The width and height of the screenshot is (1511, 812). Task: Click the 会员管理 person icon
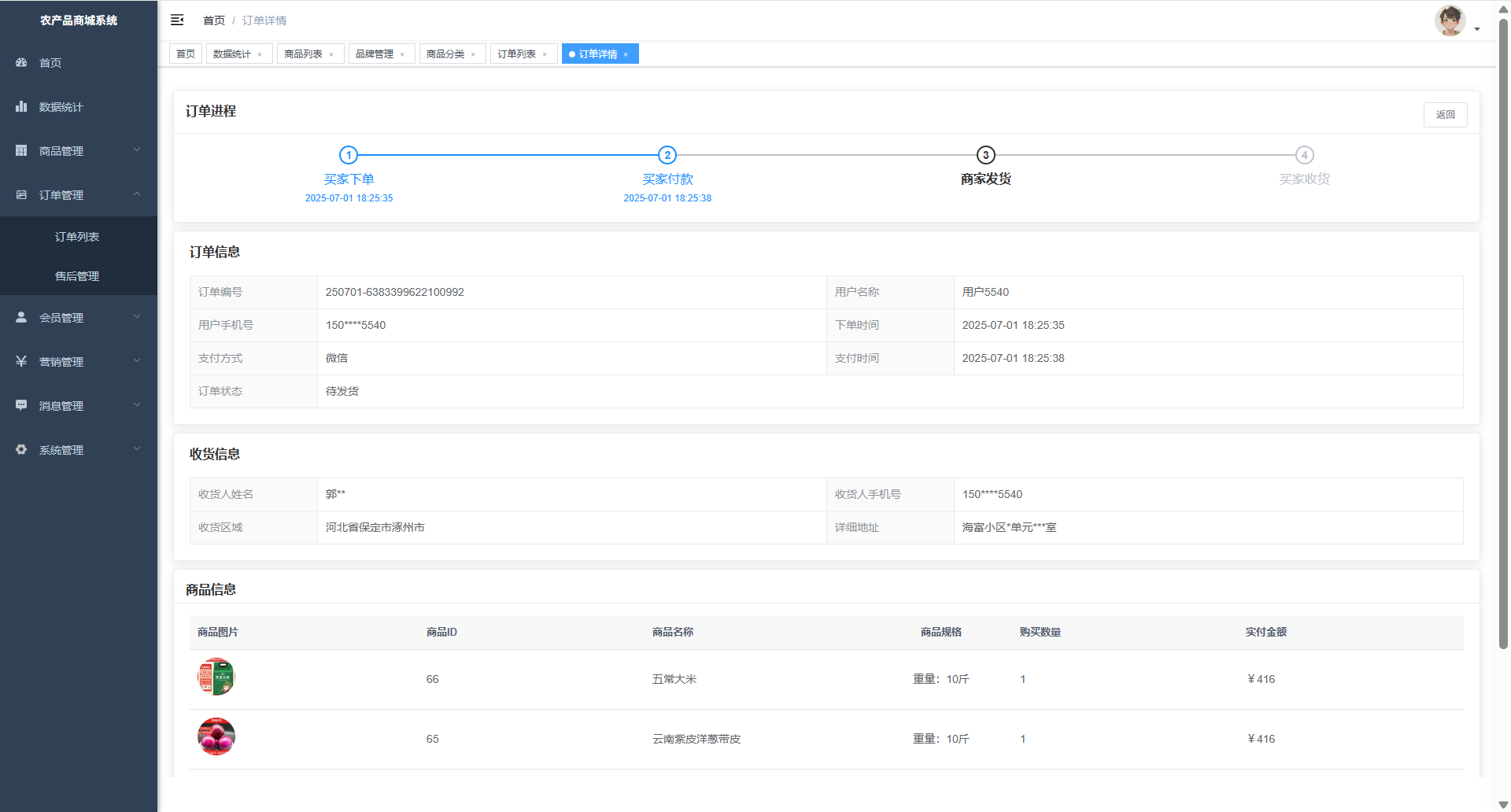[21, 317]
